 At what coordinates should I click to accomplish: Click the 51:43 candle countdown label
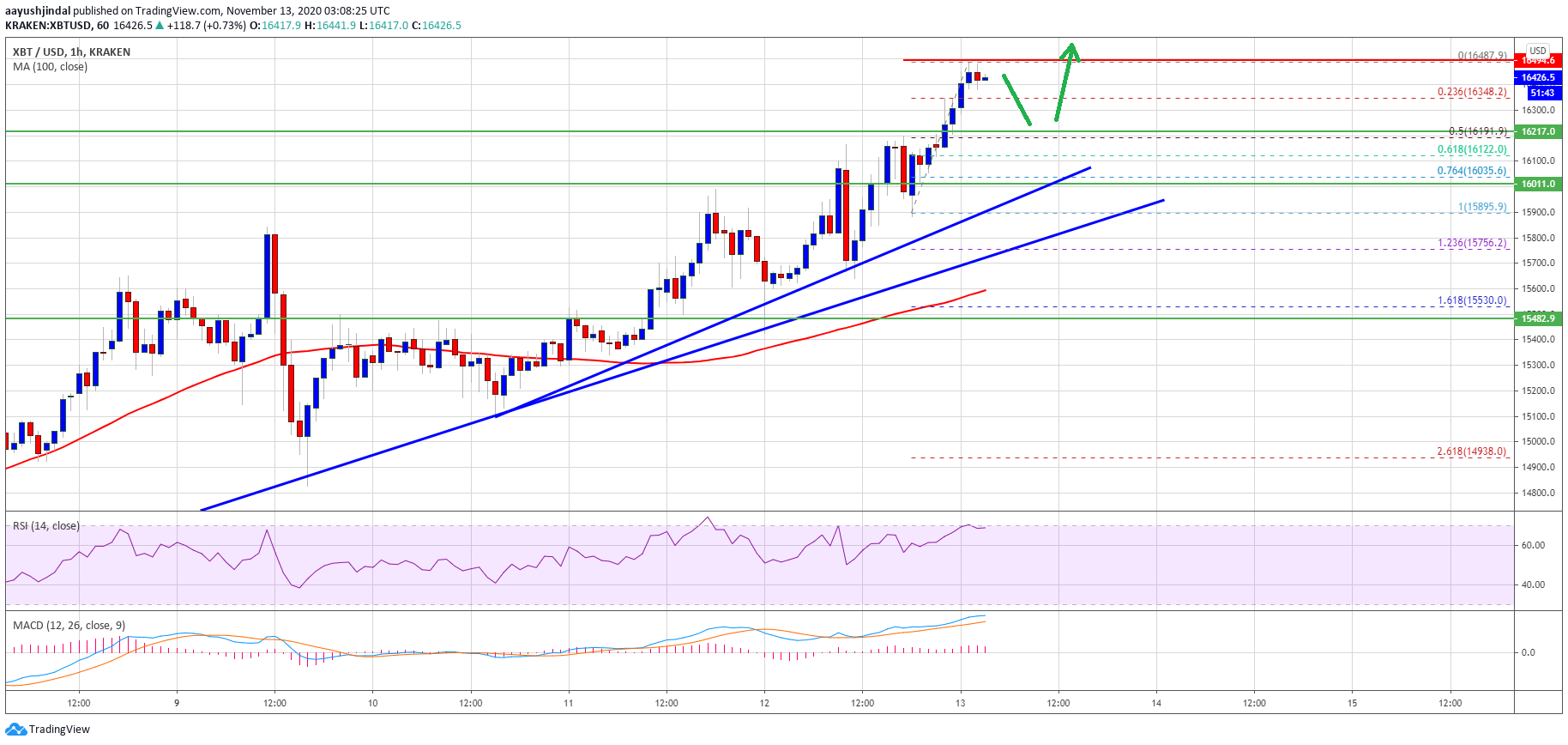pyautogui.click(x=1541, y=93)
